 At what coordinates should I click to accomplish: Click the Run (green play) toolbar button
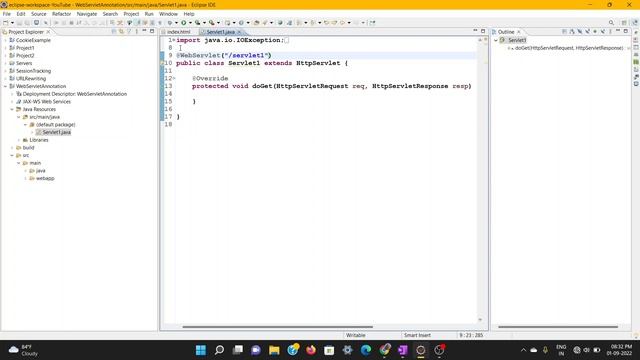point(184,23)
